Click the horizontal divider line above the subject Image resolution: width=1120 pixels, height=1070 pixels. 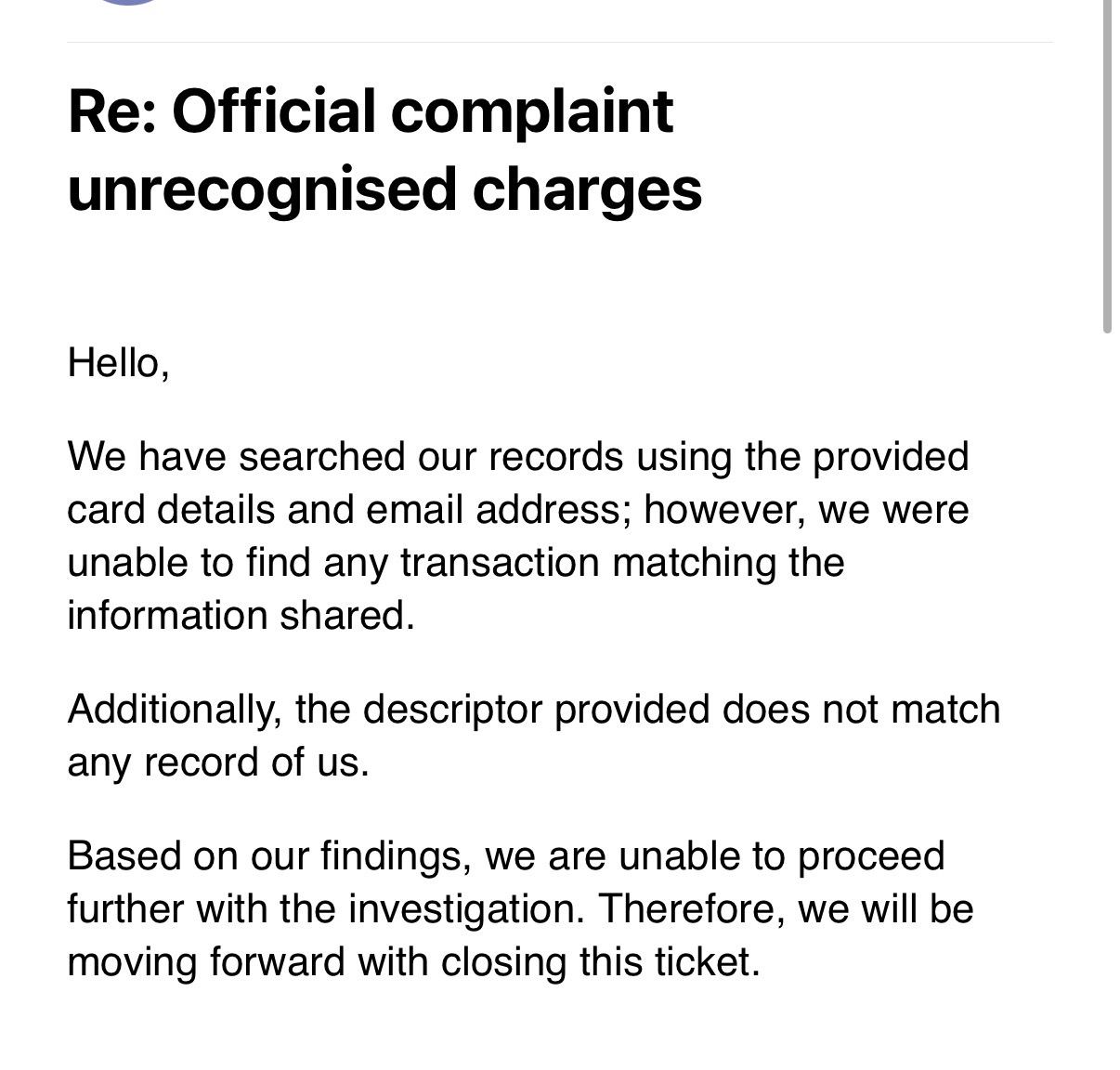pyautogui.click(x=560, y=42)
